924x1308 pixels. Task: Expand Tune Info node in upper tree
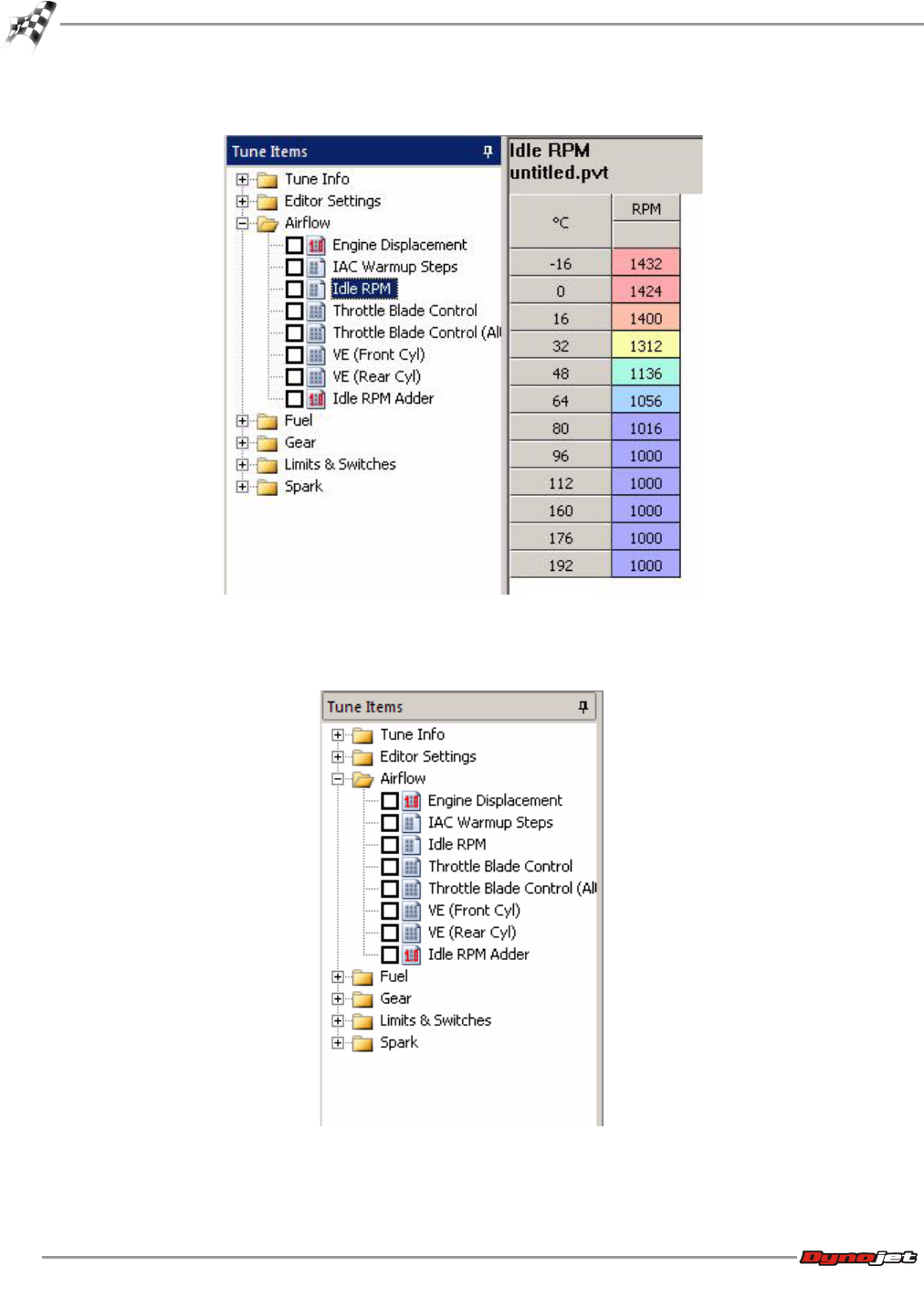click(x=242, y=179)
